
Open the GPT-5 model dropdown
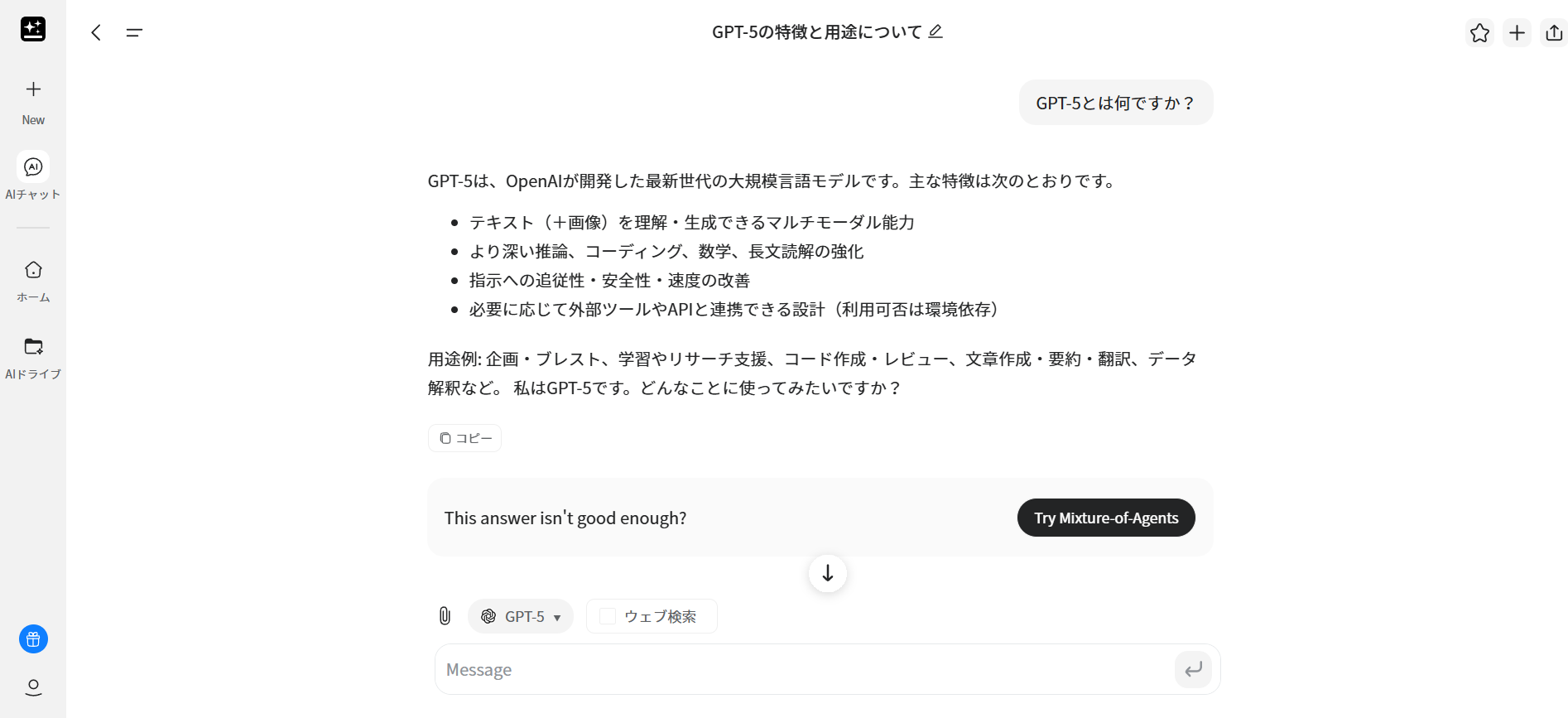pyautogui.click(x=520, y=616)
